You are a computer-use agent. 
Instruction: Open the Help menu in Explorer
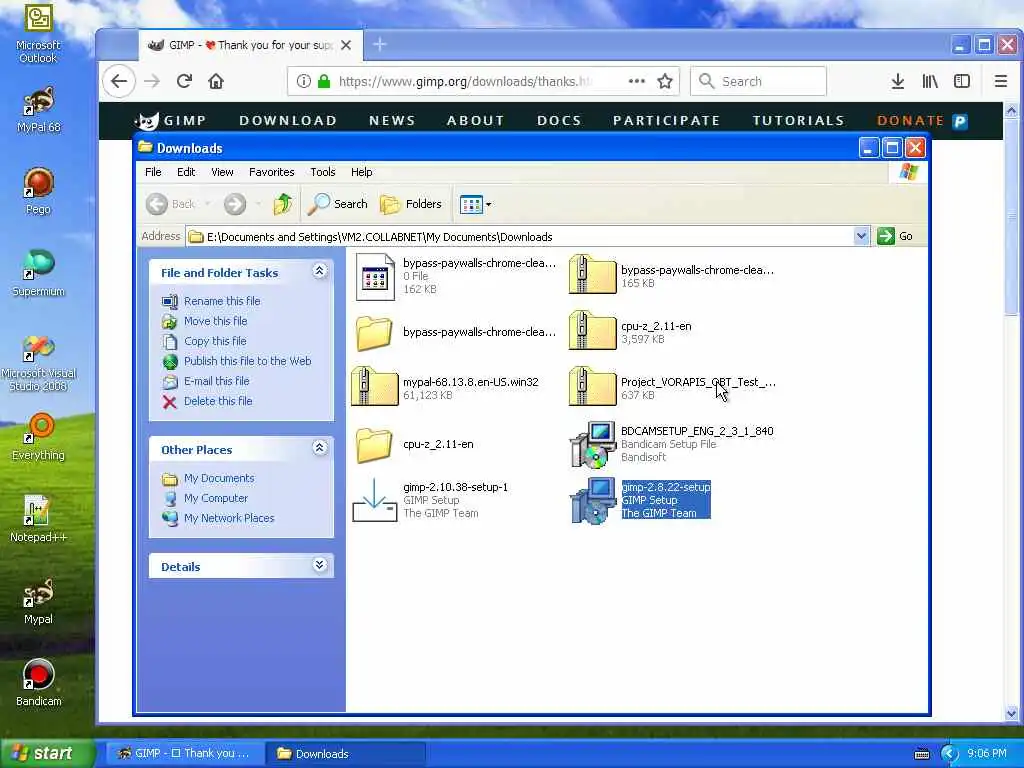tap(361, 172)
